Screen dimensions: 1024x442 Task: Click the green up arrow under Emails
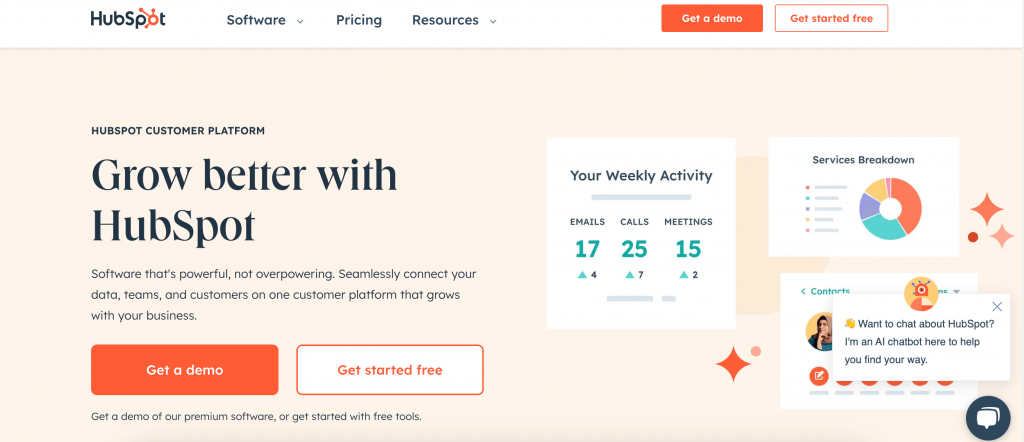(x=581, y=275)
